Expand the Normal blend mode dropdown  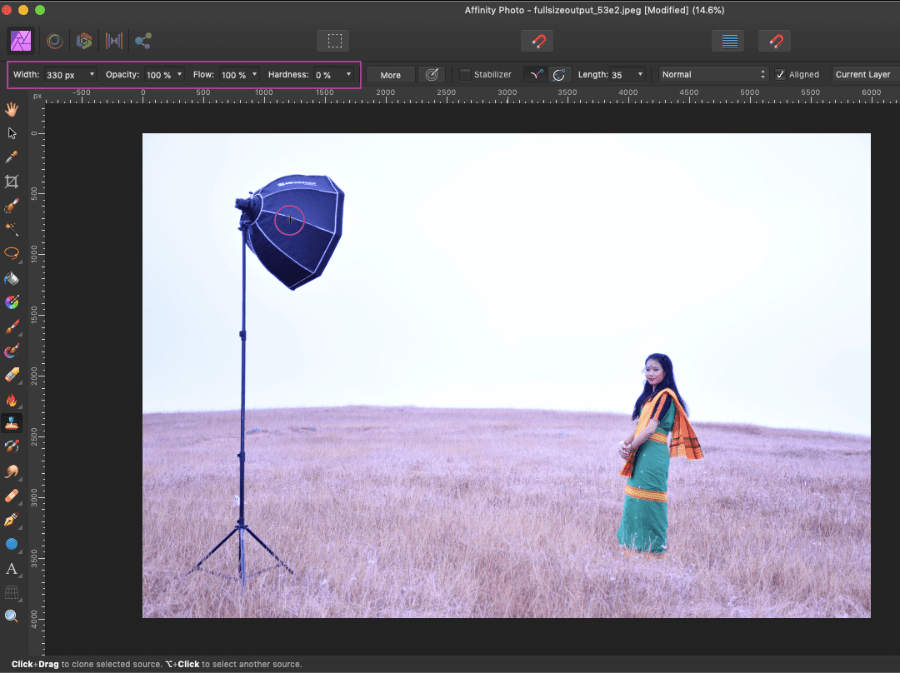[714, 75]
